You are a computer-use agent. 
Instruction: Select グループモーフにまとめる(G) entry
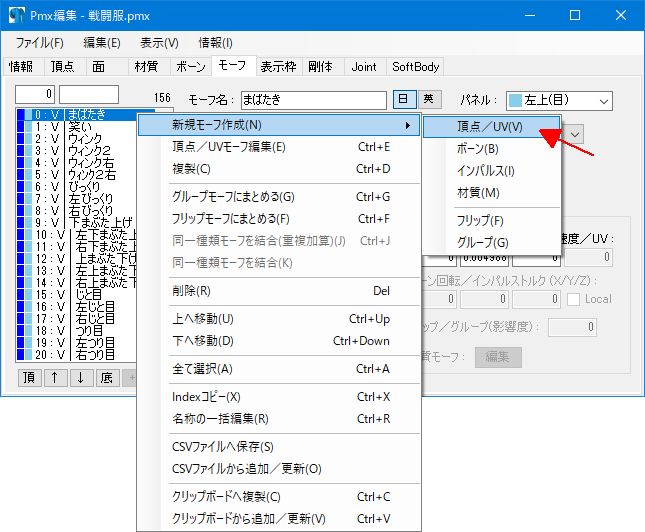click(x=279, y=197)
